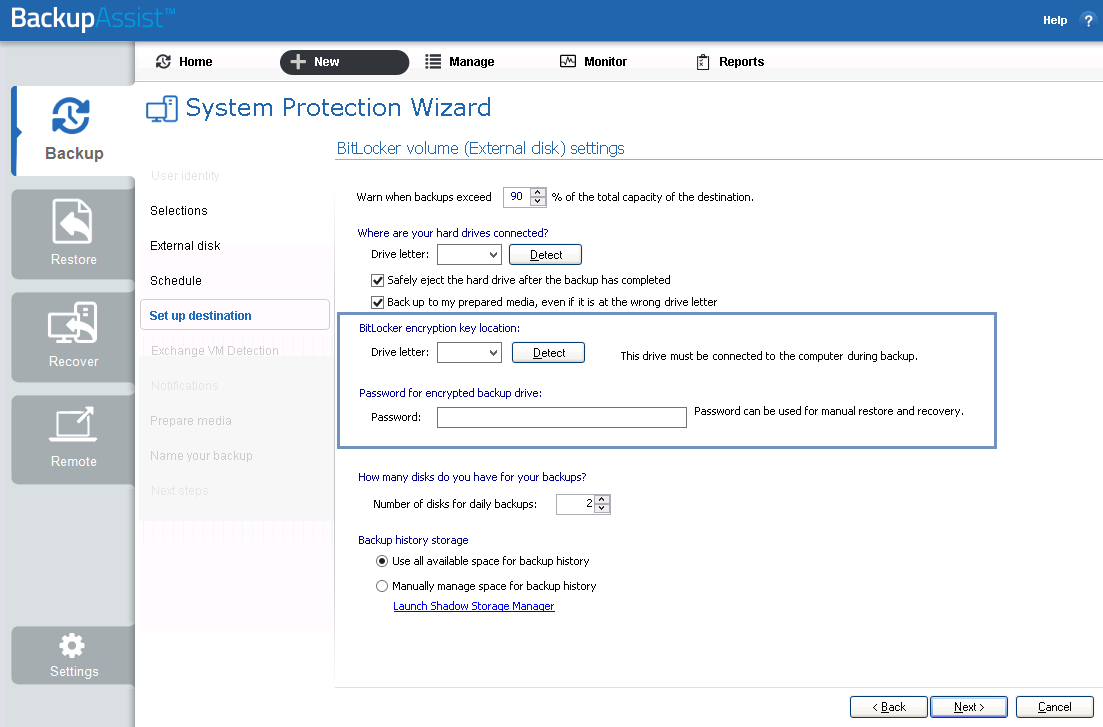Select the New tab label

(x=326, y=62)
